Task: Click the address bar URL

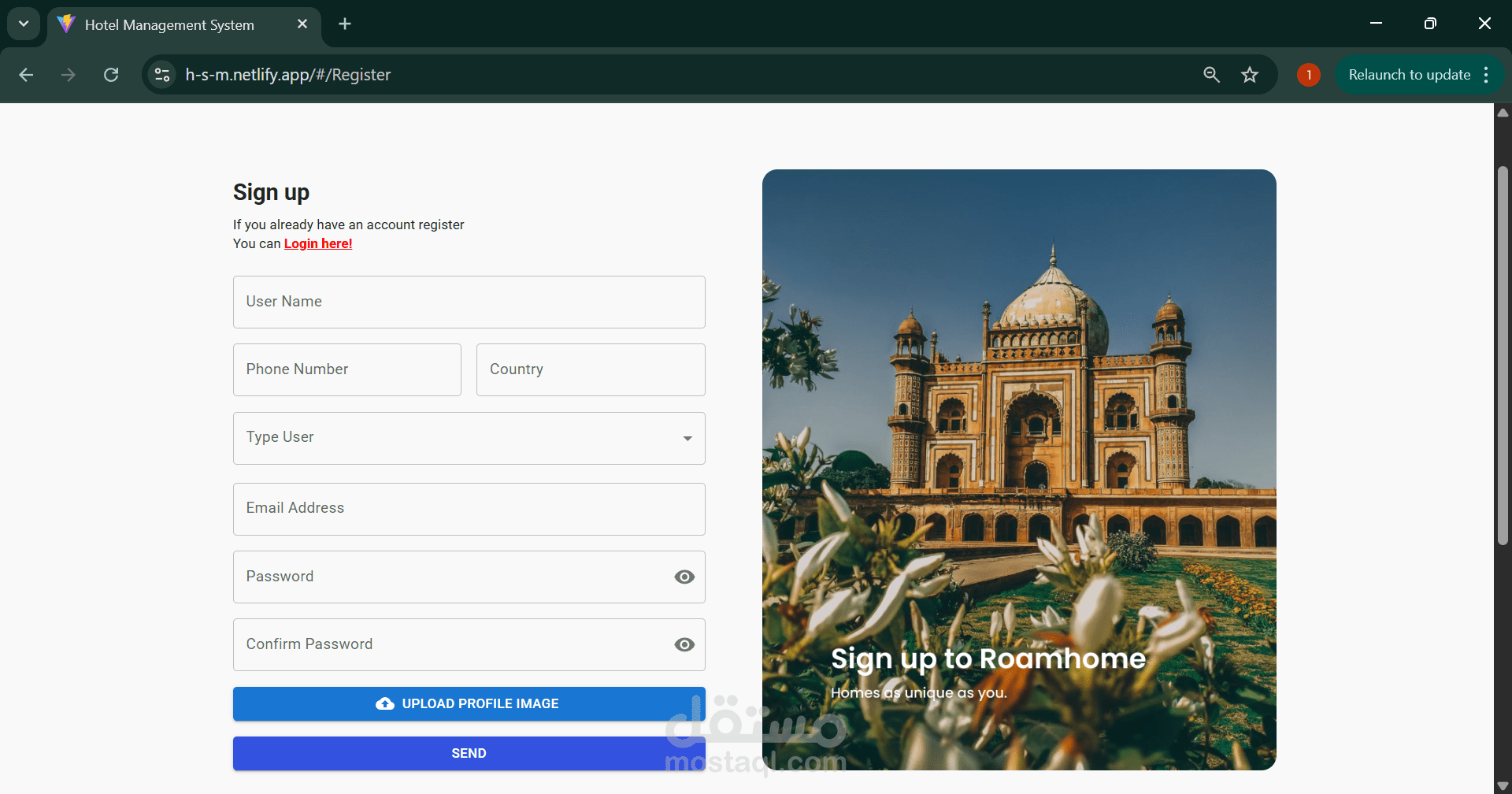Action: point(288,75)
